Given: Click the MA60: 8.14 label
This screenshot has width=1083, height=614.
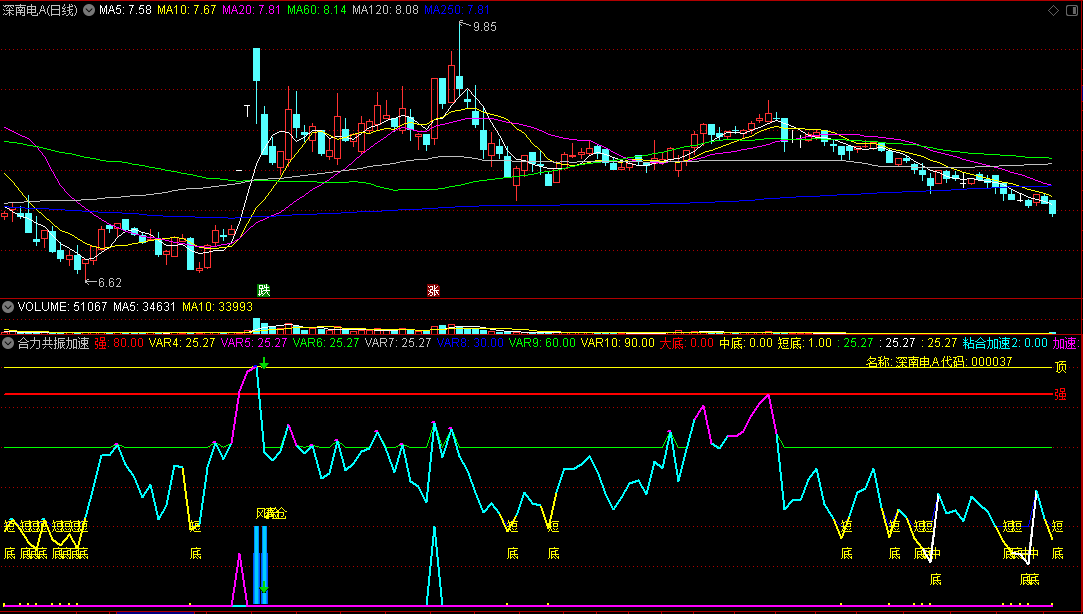Looking at the screenshot, I should pos(316,10).
